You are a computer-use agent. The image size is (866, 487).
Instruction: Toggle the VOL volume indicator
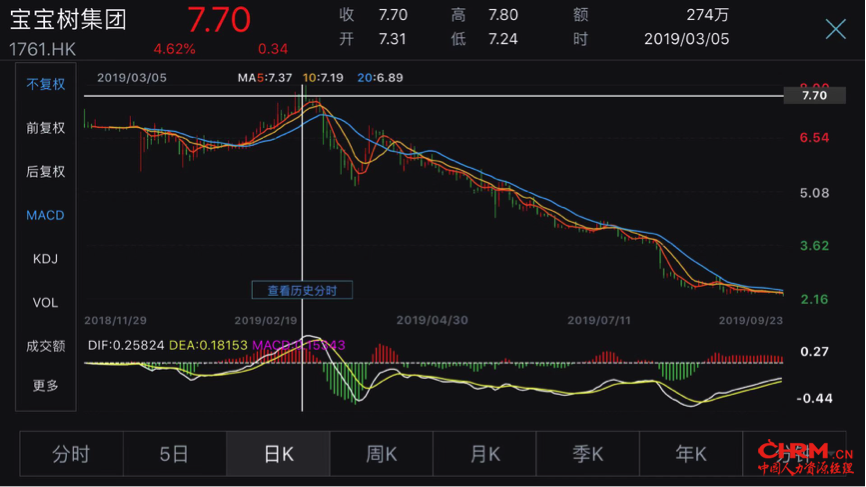[x=45, y=303]
